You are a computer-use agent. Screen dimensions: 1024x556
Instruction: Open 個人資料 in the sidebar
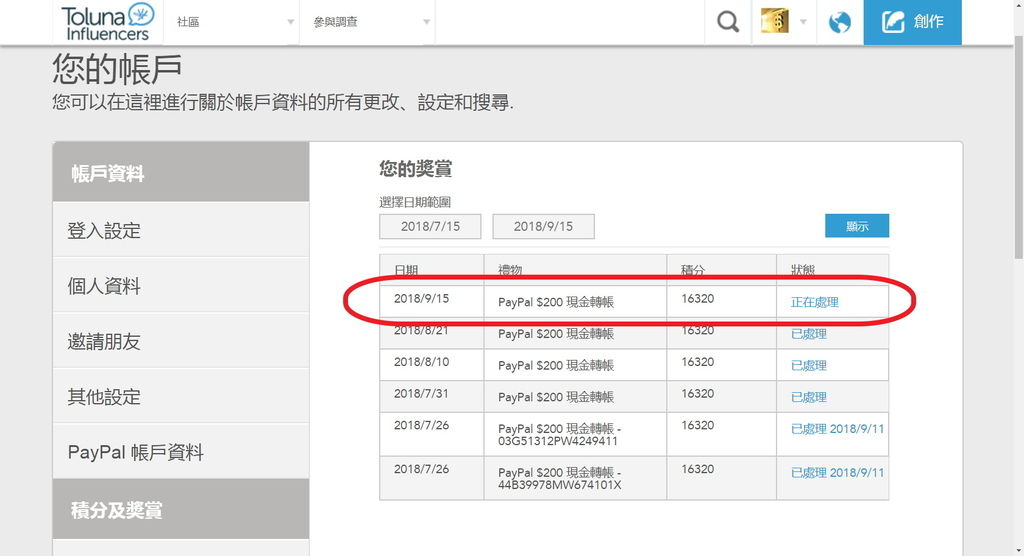coord(181,286)
